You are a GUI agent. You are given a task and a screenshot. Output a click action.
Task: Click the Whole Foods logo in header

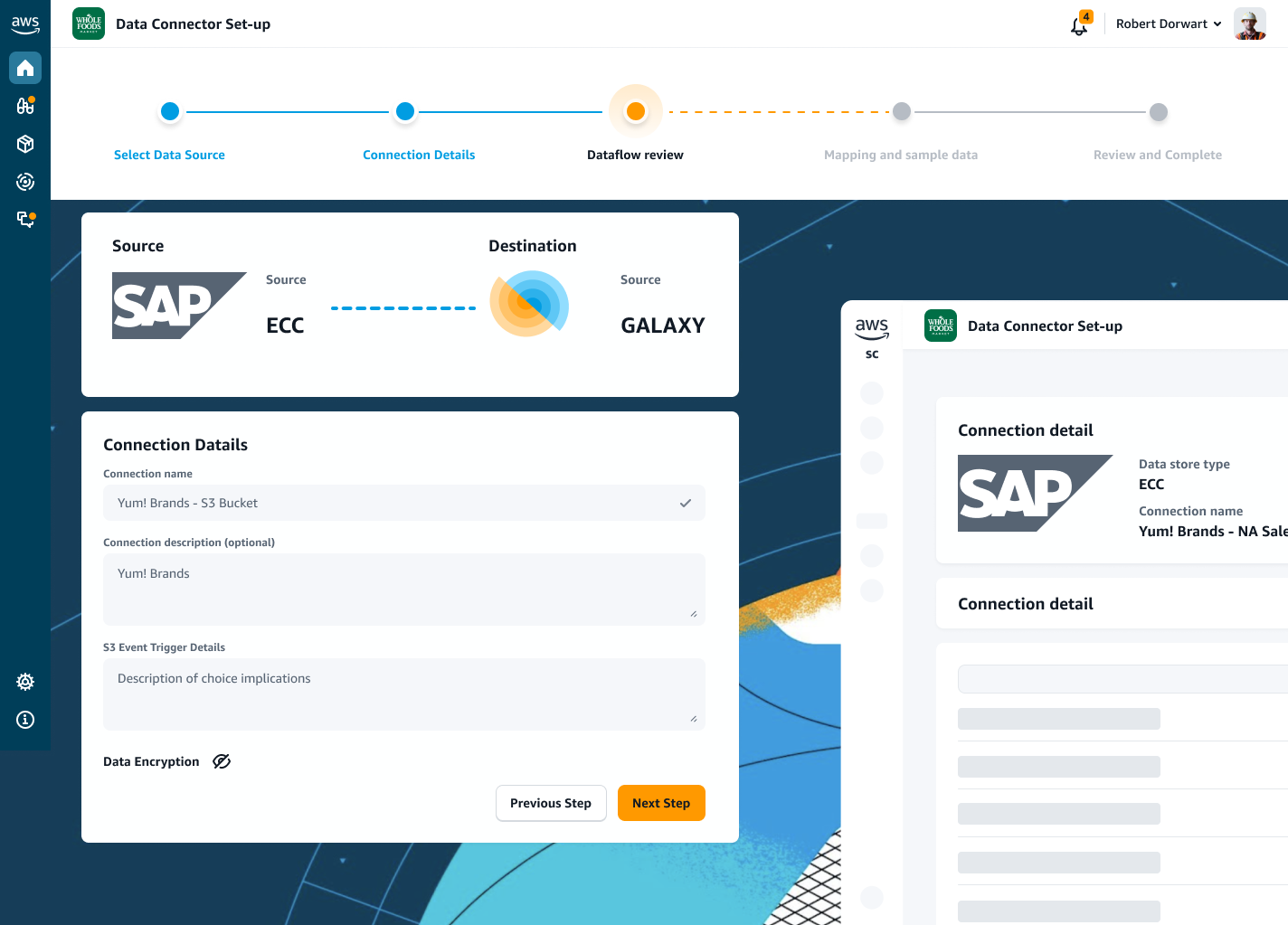(89, 24)
